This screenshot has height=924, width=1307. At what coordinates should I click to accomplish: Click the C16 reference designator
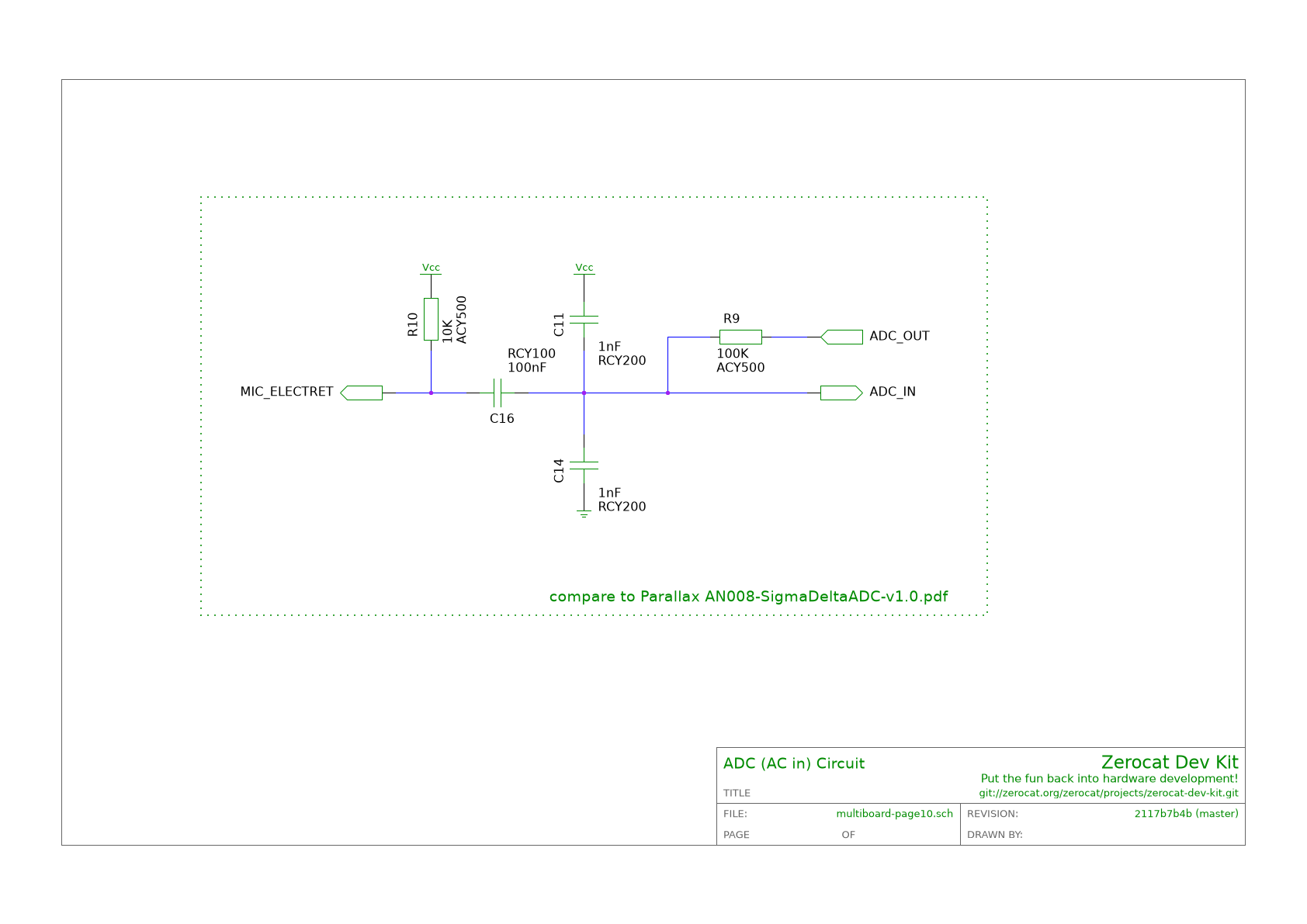pyautogui.click(x=502, y=419)
